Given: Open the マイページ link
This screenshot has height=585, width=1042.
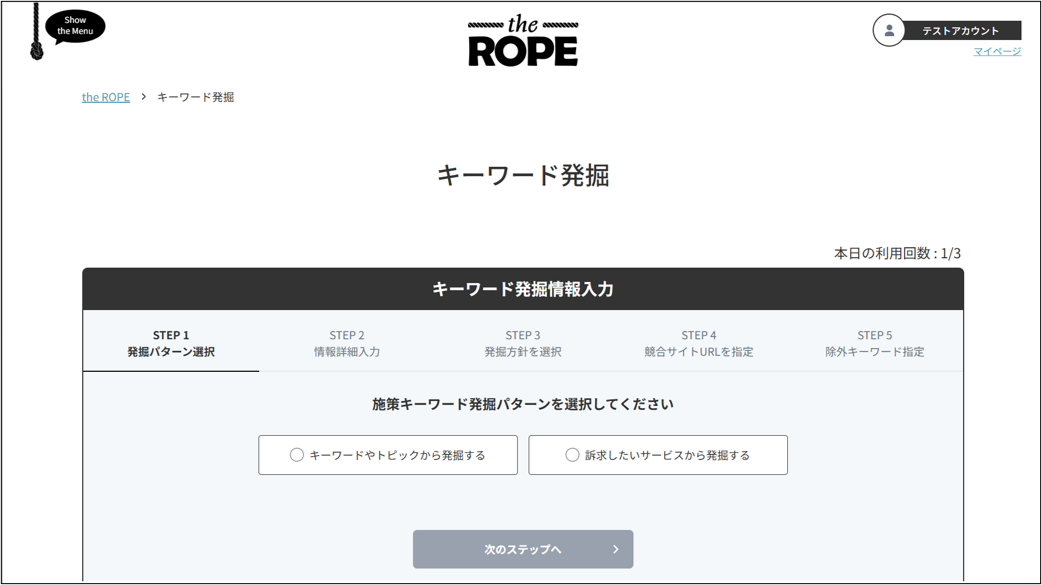Looking at the screenshot, I should tap(997, 51).
